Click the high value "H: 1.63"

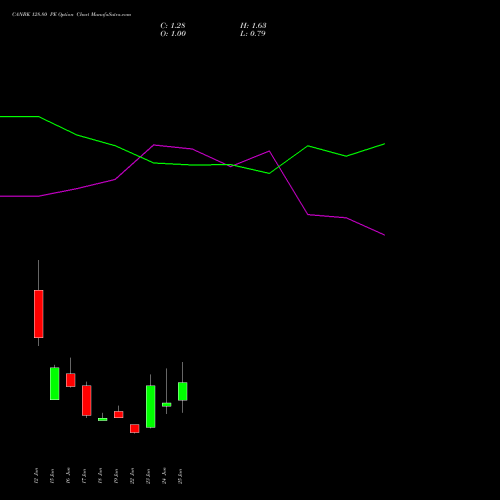pyautogui.click(x=253, y=26)
